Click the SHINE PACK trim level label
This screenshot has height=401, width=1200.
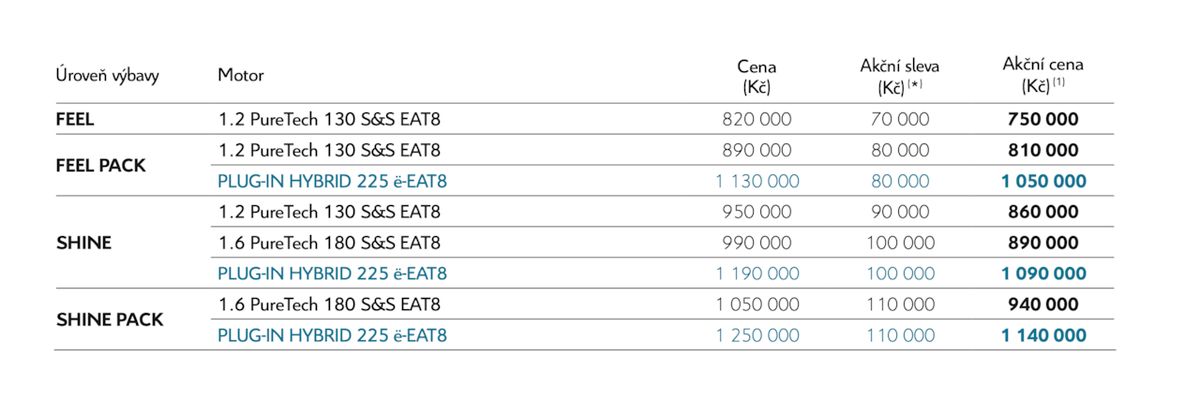[x=109, y=320]
